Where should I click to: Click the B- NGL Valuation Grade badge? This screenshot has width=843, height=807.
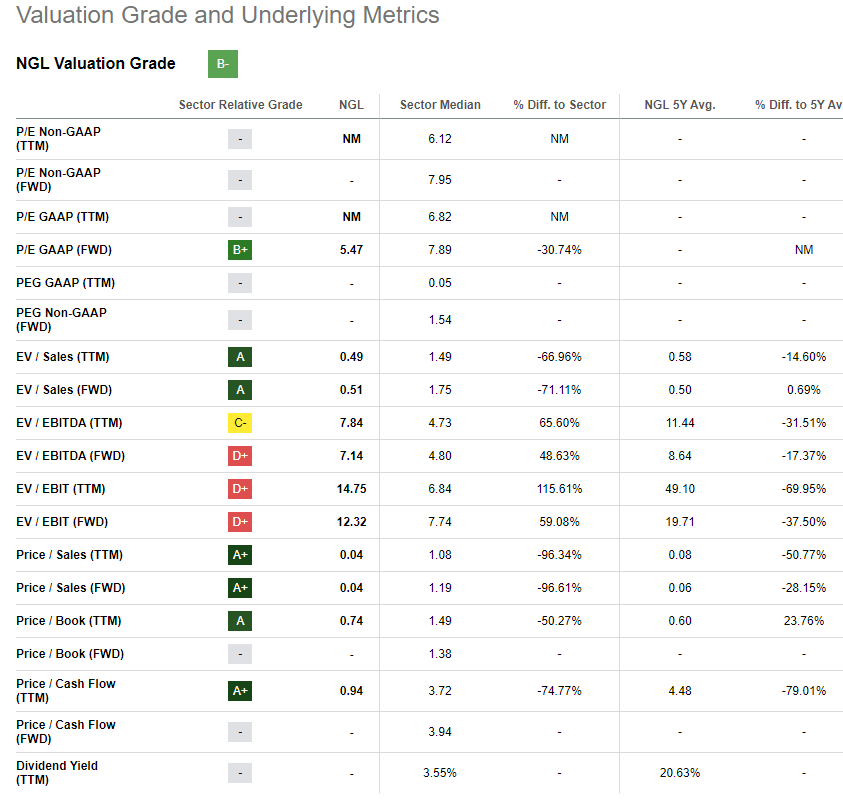coord(222,64)
